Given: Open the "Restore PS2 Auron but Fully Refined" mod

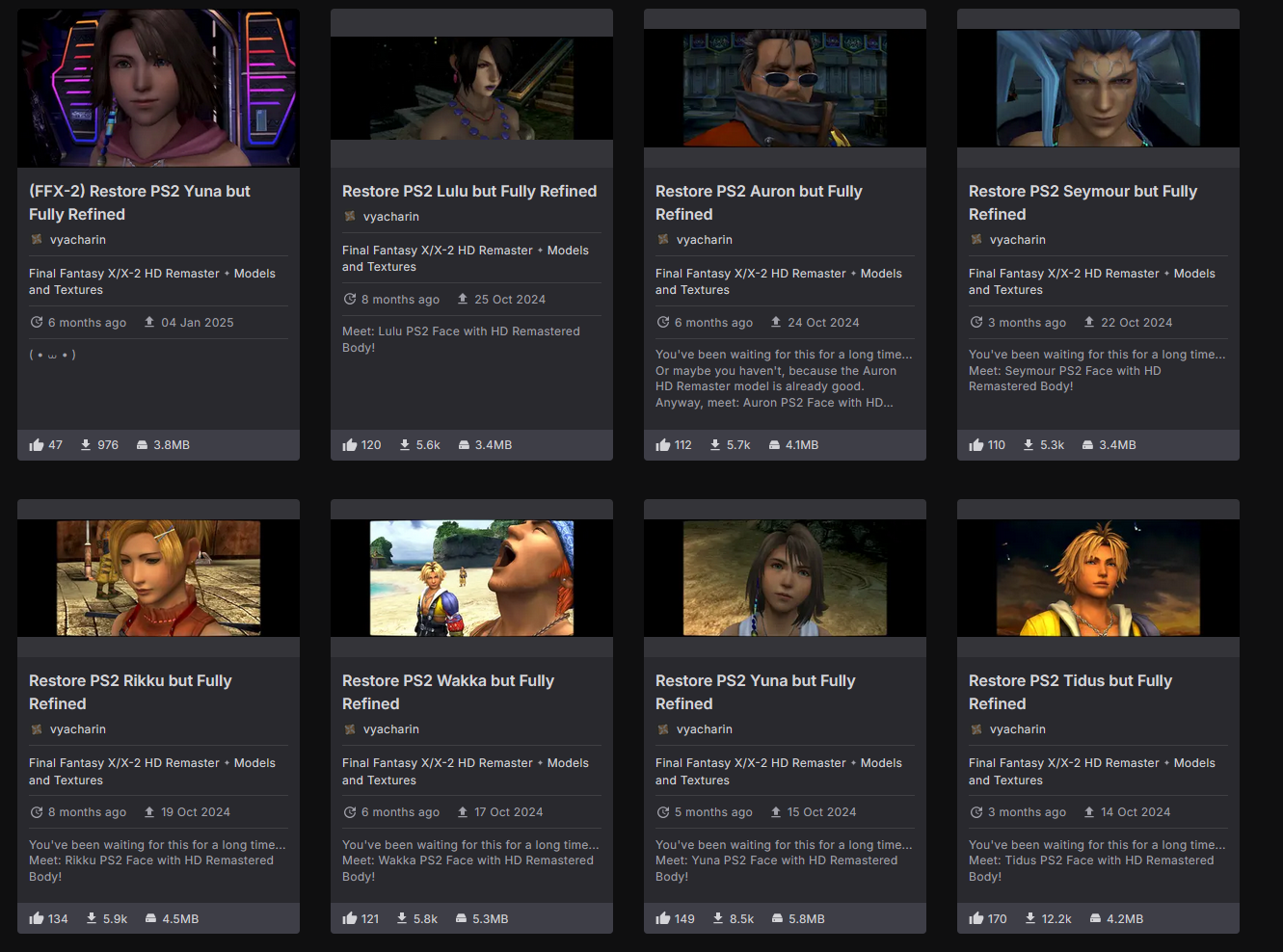Looking at the screenshot, I should point(759,203).
